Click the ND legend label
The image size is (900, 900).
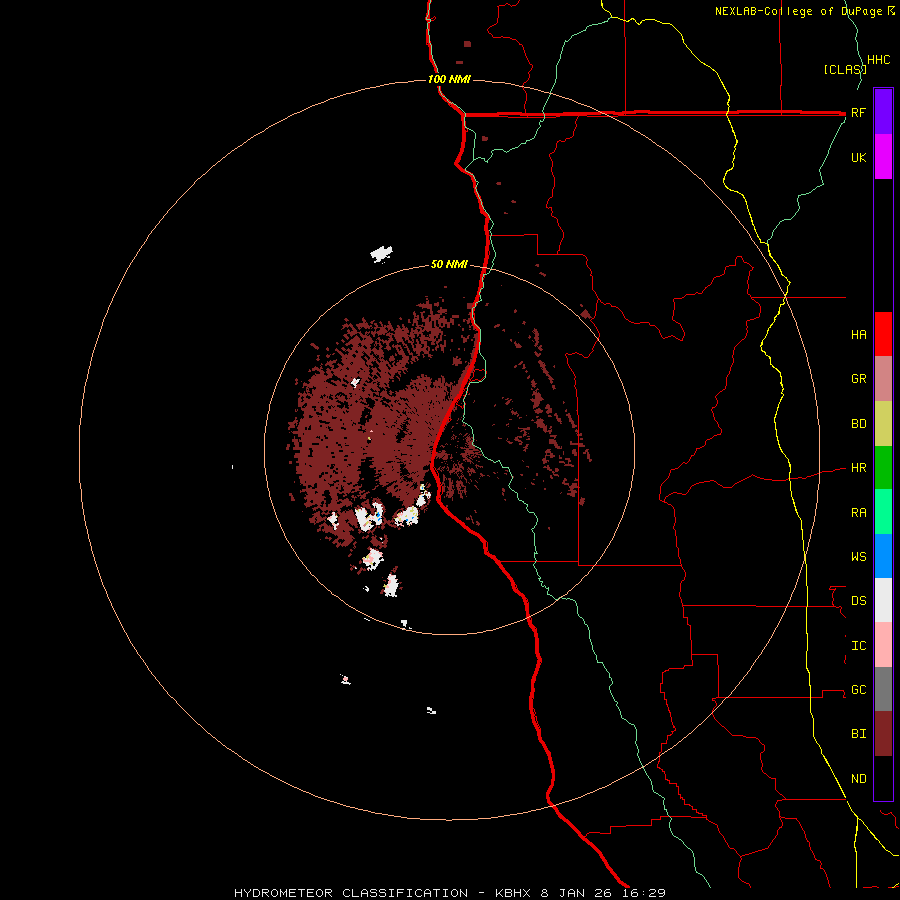pos(858,778)
